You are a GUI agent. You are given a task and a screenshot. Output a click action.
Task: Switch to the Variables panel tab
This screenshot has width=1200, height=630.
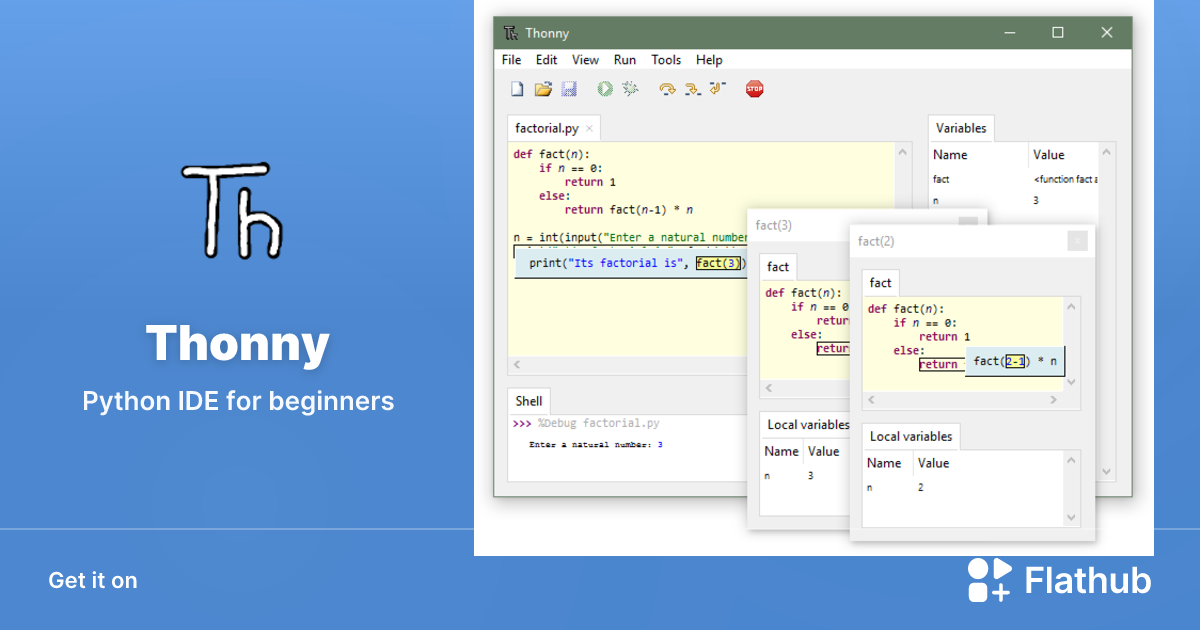(x=960, y=128)
